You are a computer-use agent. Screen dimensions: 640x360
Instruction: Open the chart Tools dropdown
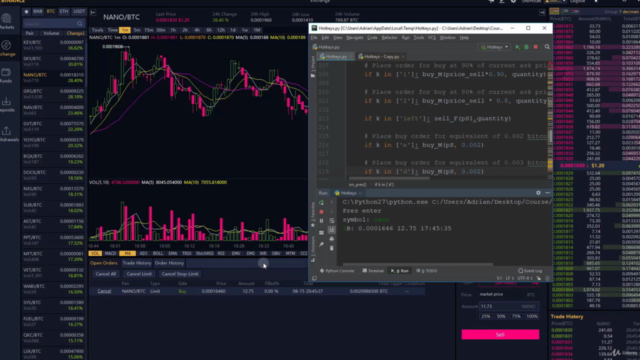point(98,30)
